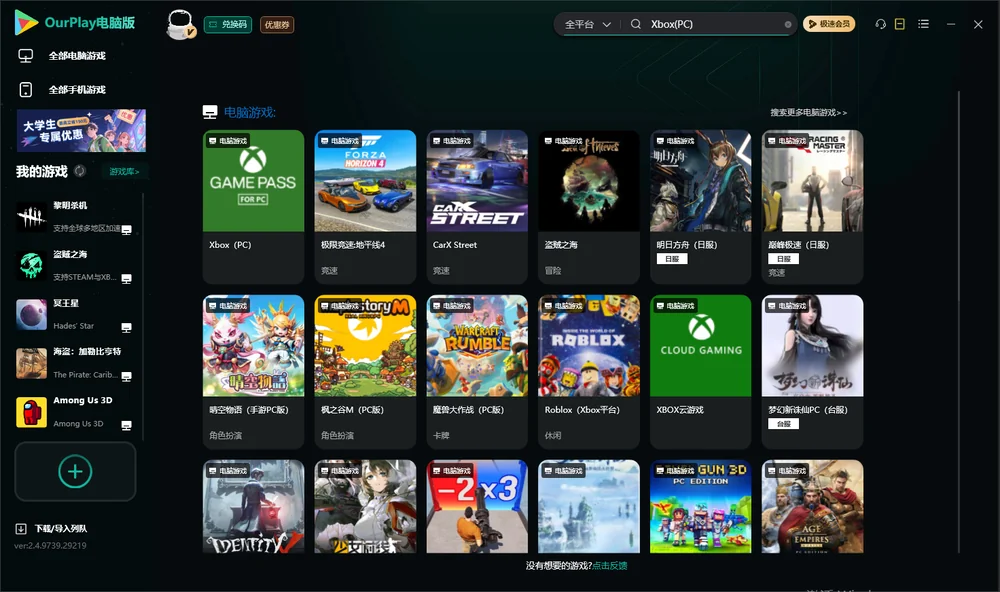
Task: Click the PC monitor icon beside 电脑游戏 heading
Action: pos(210,112)
